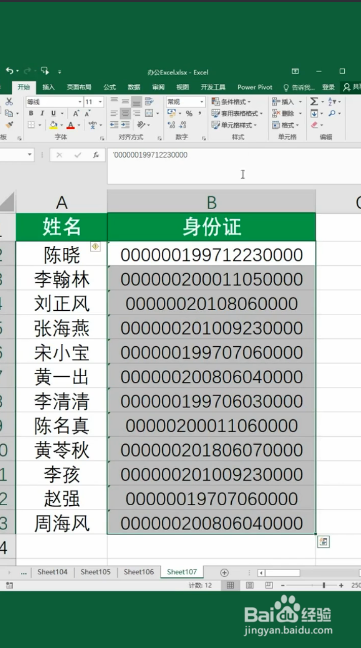Click Find & Select magnifier icon
Screen dimensions: 361x648
332,113
